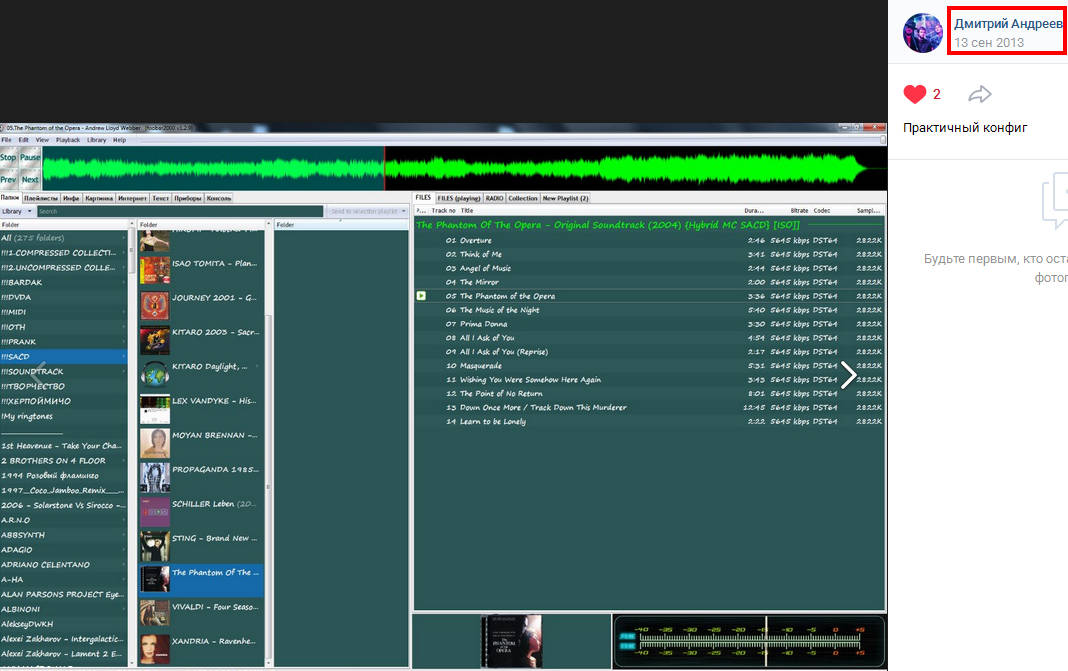Open the Send to selection playlist dropdown

tap(368, 211)
